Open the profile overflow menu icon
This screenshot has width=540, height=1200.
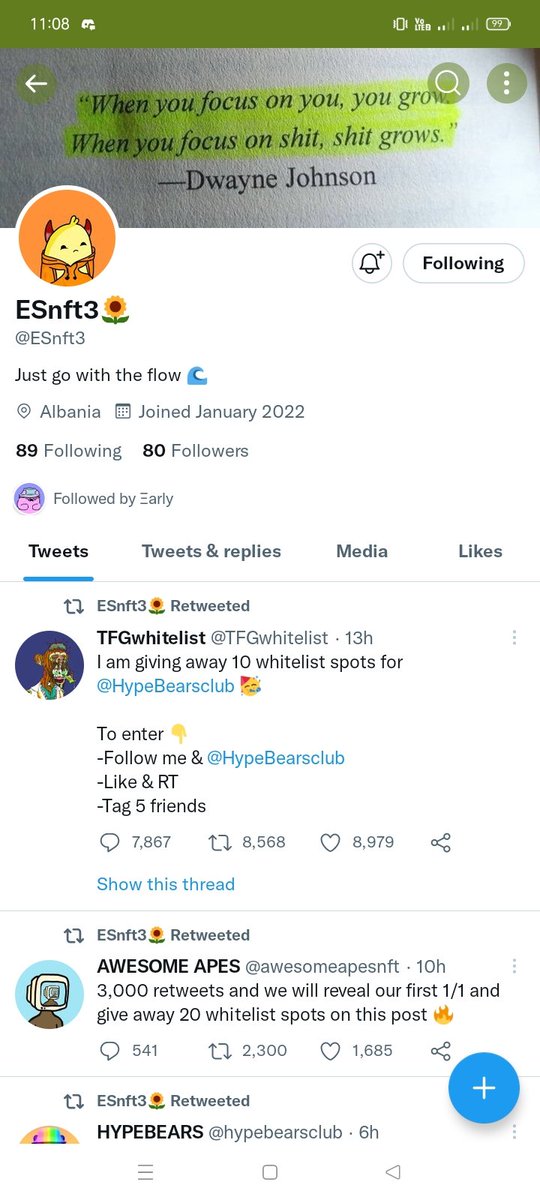click(x=506, y=84)
